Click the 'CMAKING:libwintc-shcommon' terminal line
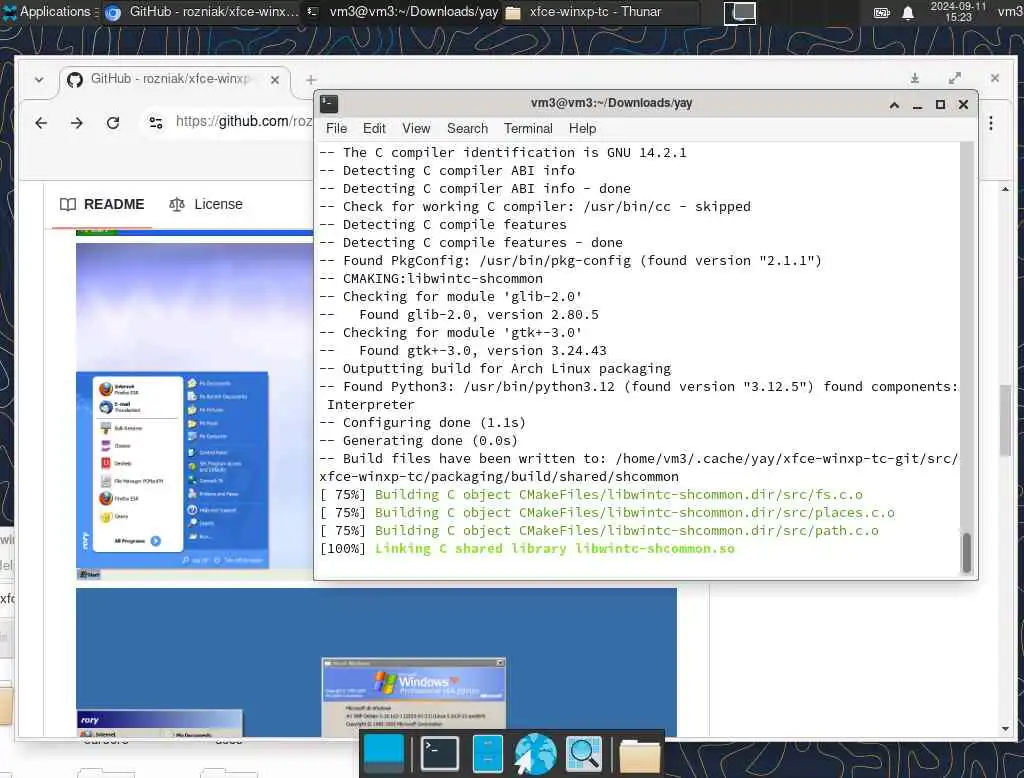The image size is (1024, 778). (431, 278)
